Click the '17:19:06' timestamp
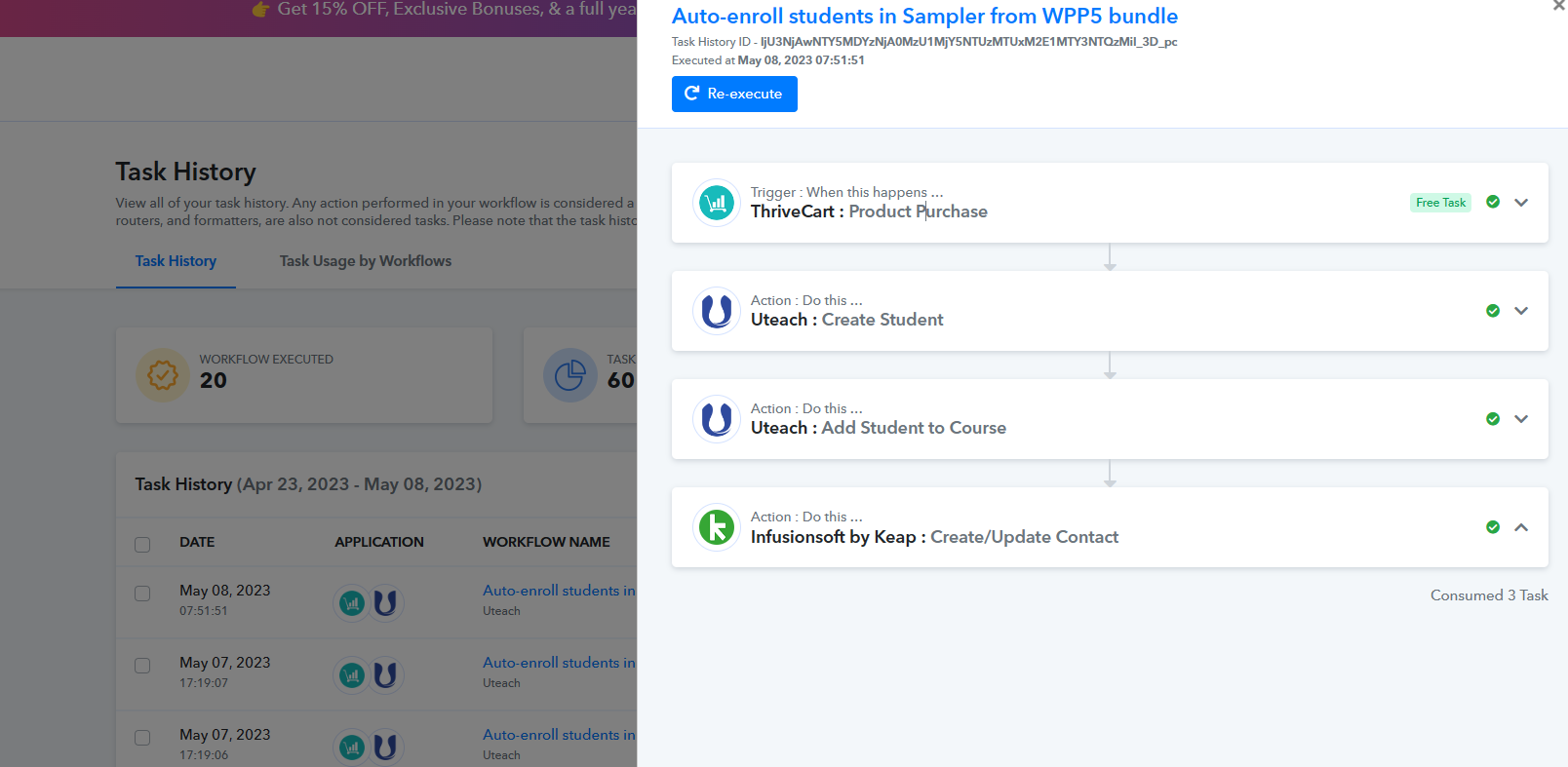 tap(204, 755)
